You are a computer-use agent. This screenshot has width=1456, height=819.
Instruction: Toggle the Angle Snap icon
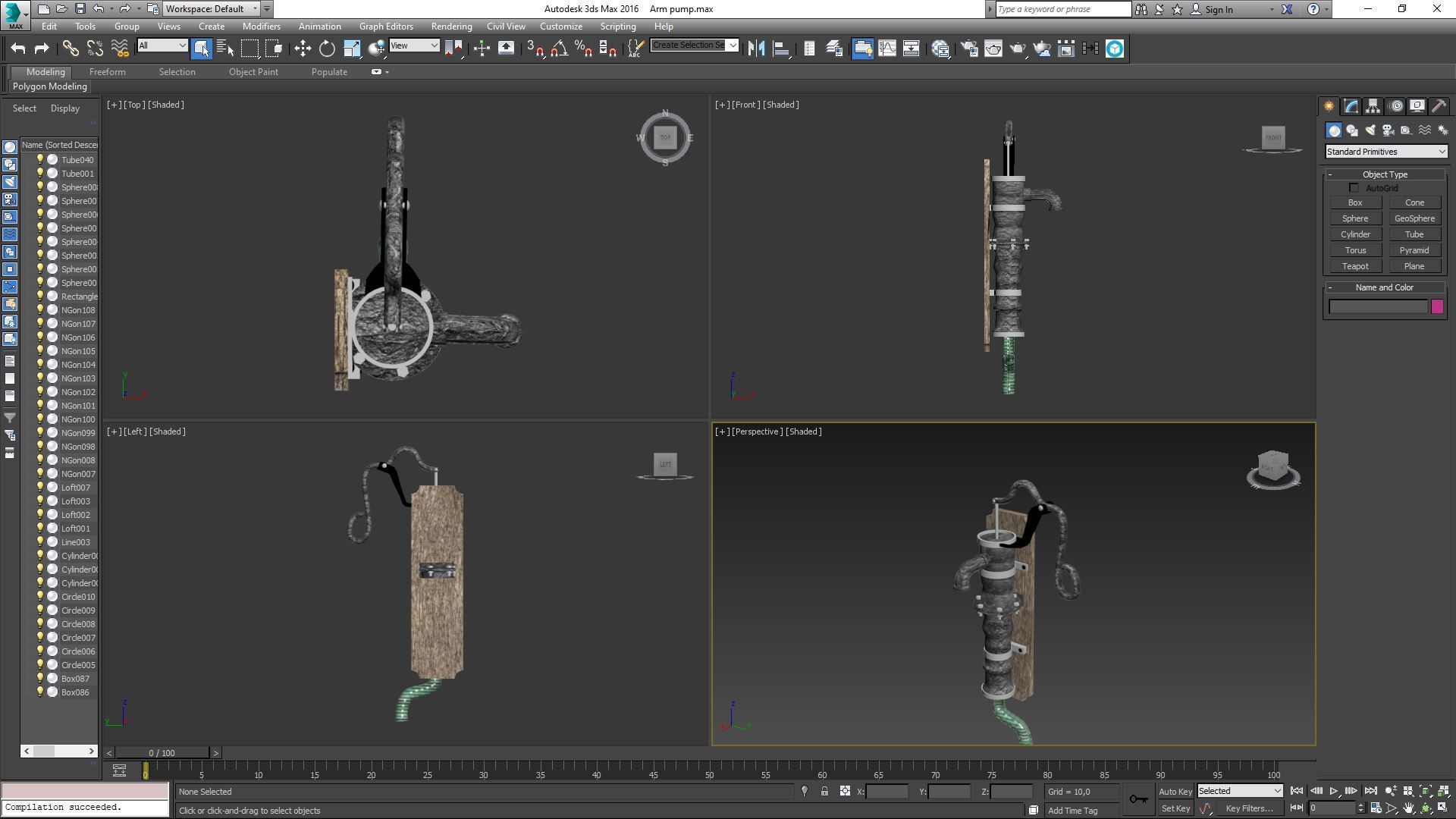[559, 49]
